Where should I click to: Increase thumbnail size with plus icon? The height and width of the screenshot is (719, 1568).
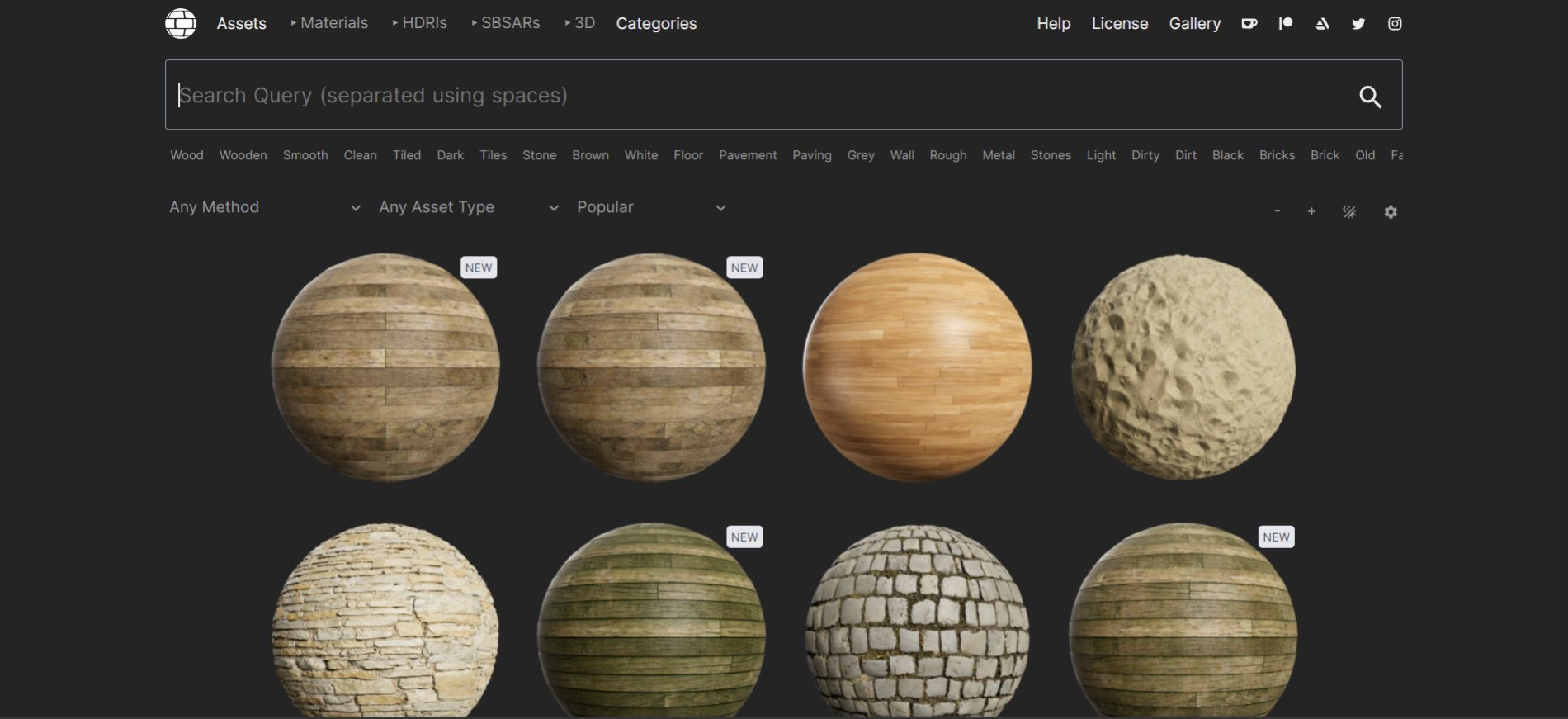coord(1311,211)
